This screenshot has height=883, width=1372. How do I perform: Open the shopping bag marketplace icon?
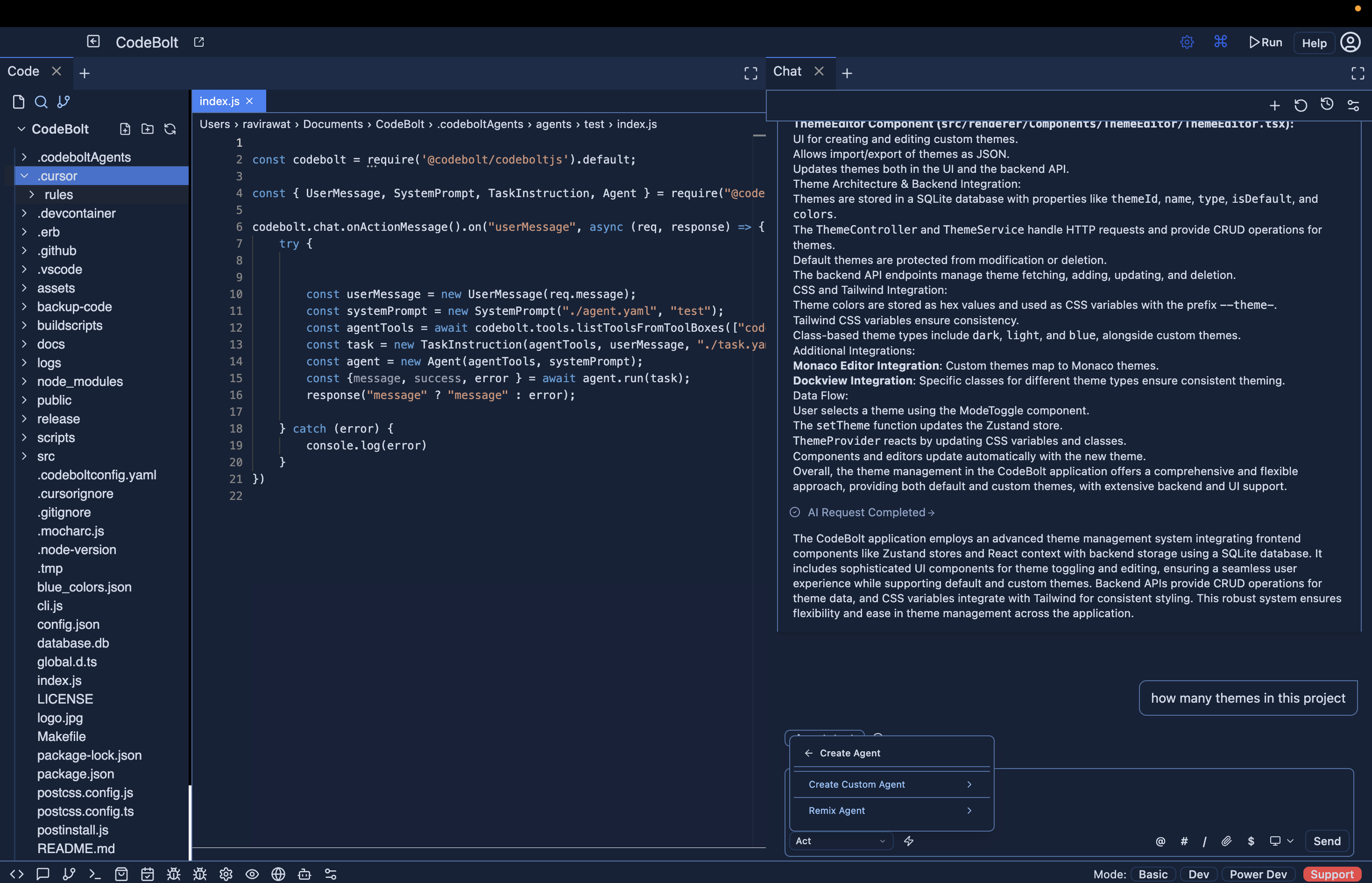pos(121,874)
